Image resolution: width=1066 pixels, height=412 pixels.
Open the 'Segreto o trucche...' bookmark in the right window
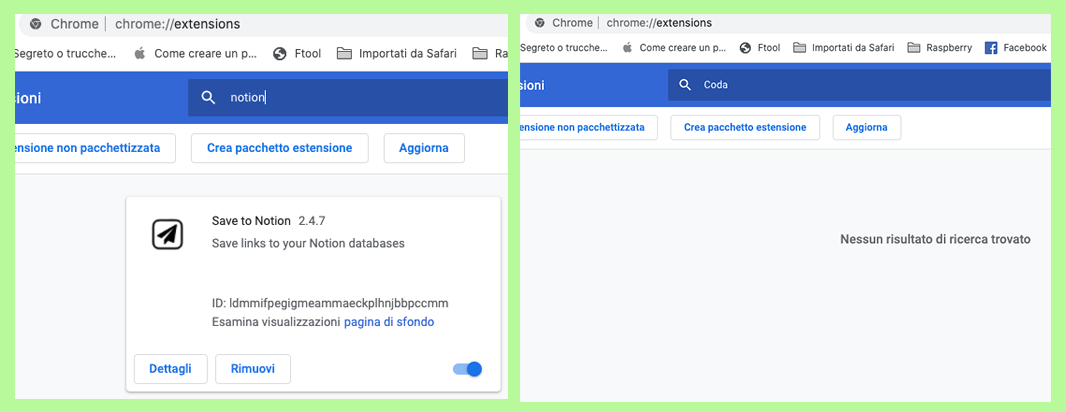[x=564, y=47]
